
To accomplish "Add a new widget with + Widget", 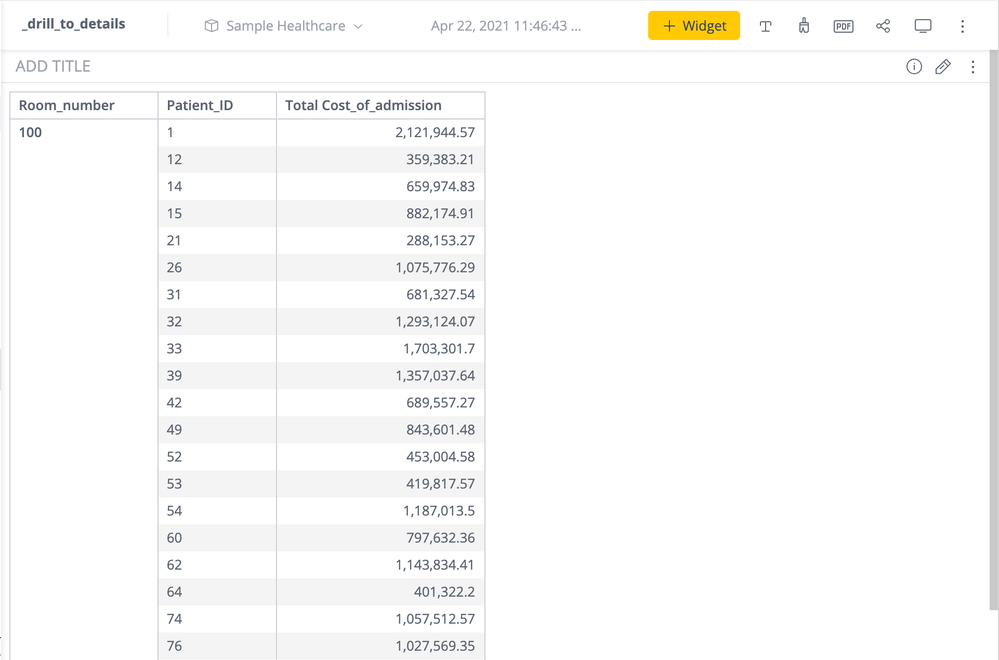I will pyautogui.click(x=694, y=26).
